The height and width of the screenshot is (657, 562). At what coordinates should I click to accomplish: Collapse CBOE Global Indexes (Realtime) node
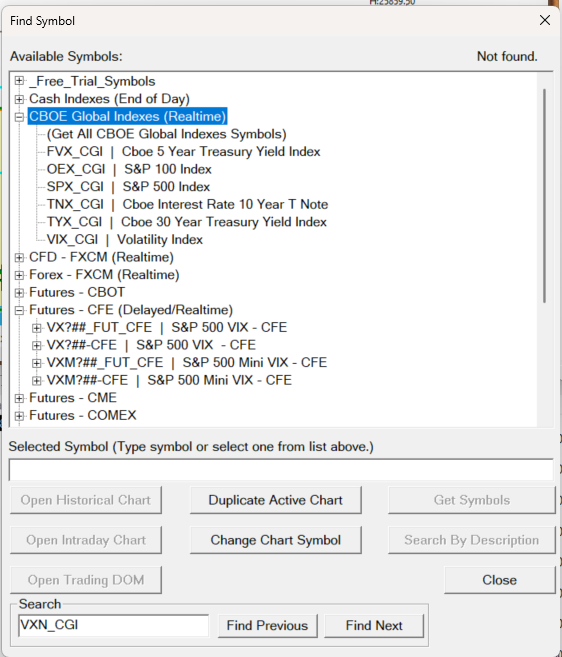pyautogui.click(x=19, y=117)
